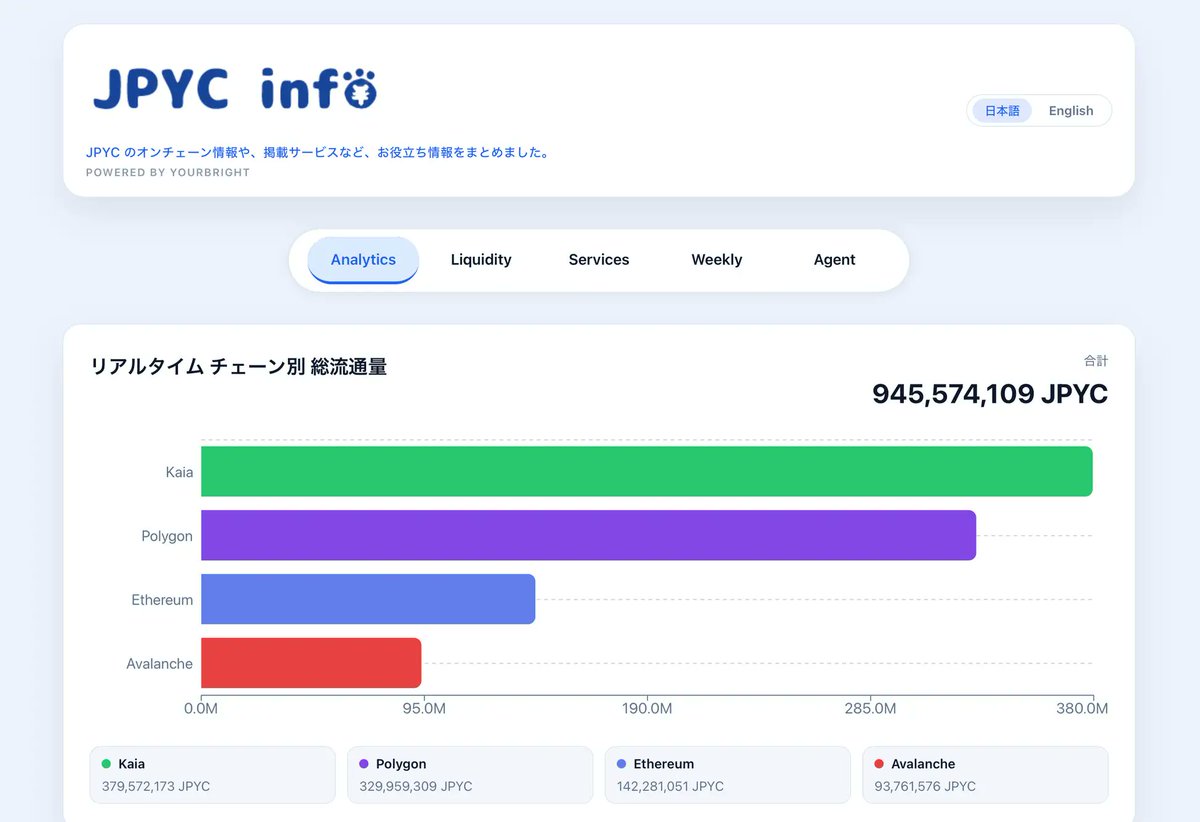Click the blue Ethereum bar
This screenshot has width=1200, height=822.
pyautogui.click(x=368, y=599)
